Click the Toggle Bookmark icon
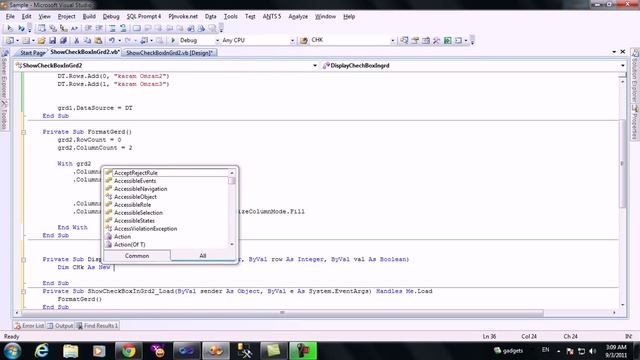Viewport: 640px width, 360px height. point(137,28)
